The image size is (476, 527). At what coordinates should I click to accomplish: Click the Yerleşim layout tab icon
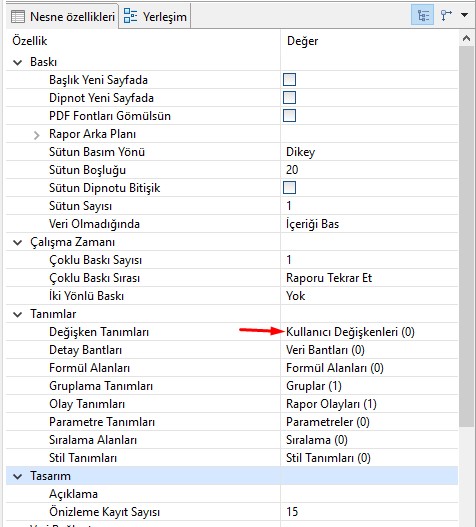pos(130,16)
